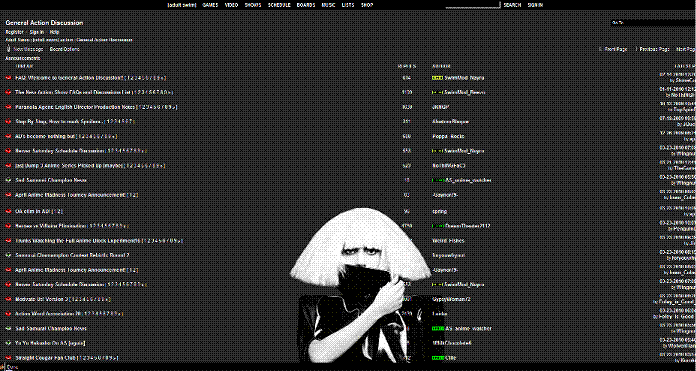
Task: Click the New Message link
Action: click(28, 49)
